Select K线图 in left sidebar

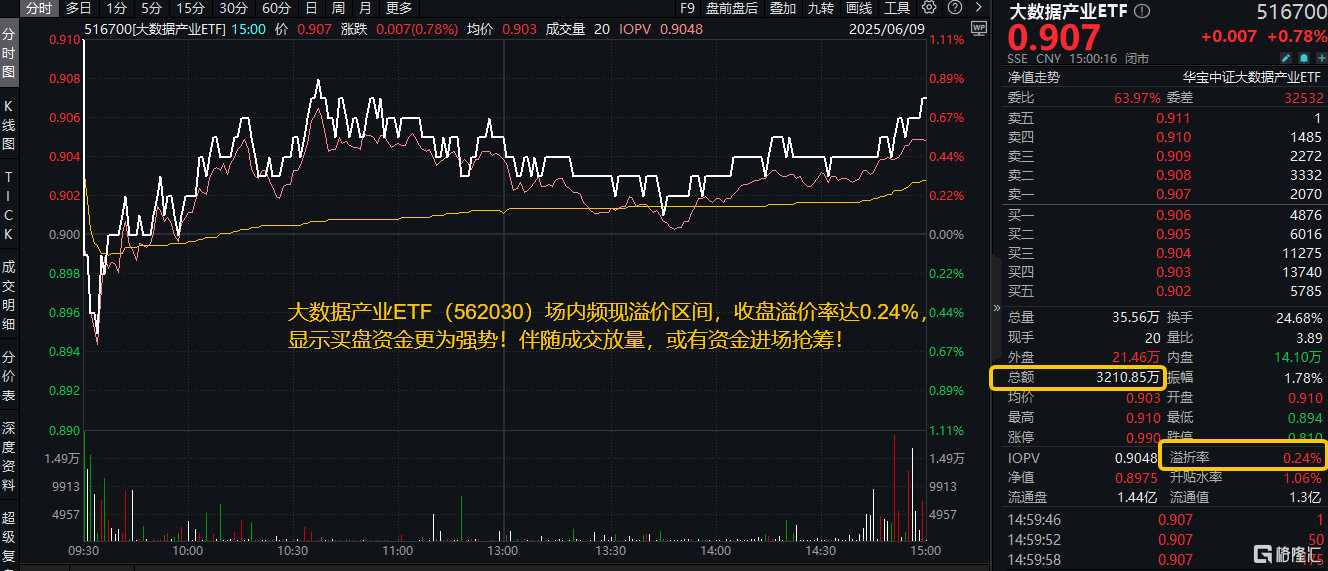[9, 124]
